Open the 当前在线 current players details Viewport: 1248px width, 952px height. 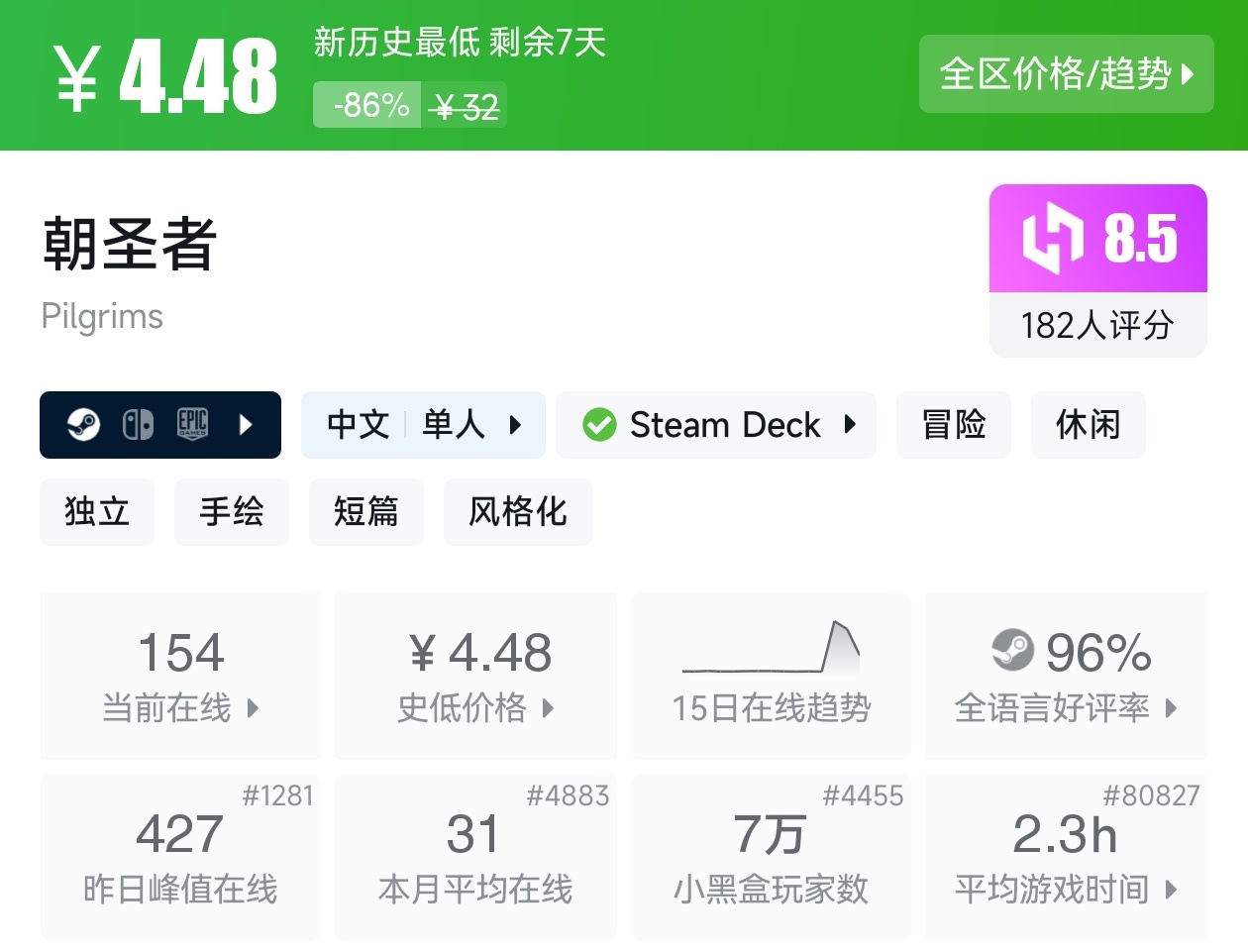coord(180,707)
